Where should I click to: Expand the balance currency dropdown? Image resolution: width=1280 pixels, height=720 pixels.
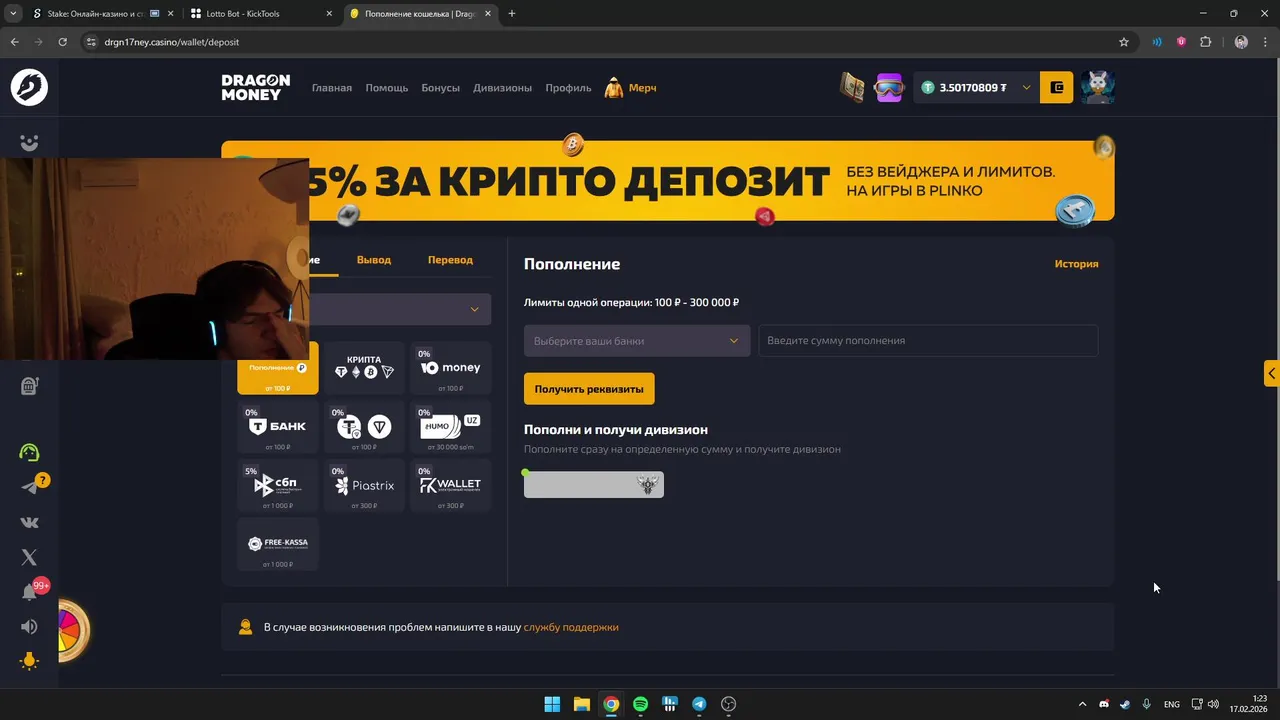tap(1026, 88)
